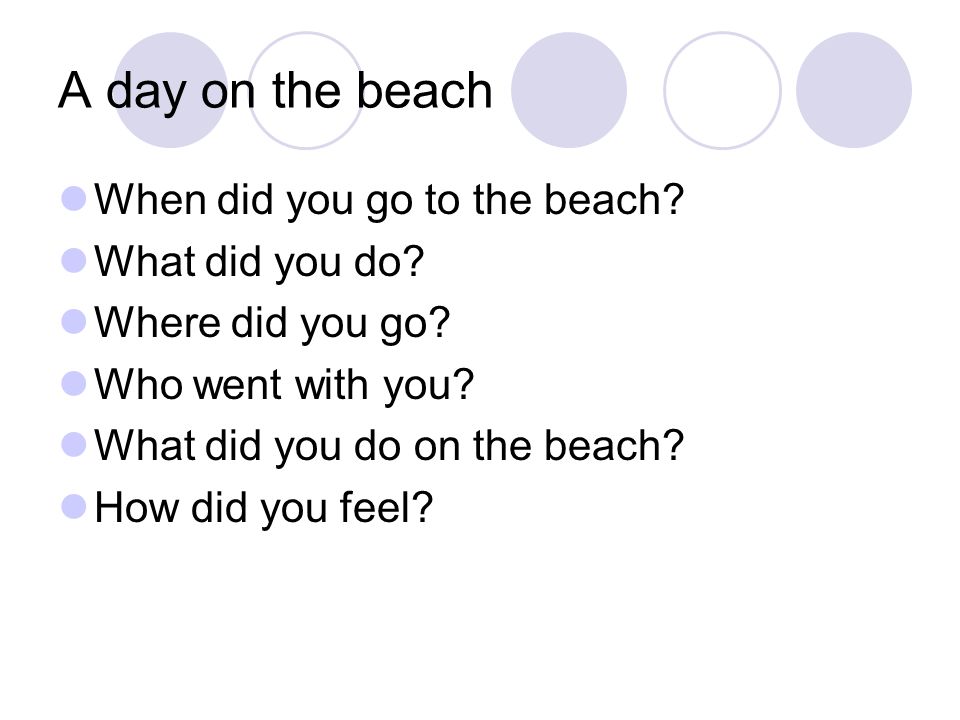This screenshot has width=960, height=720.
Task: Click the outlined circle behind the word 'the'
Action: coord(306,90)
